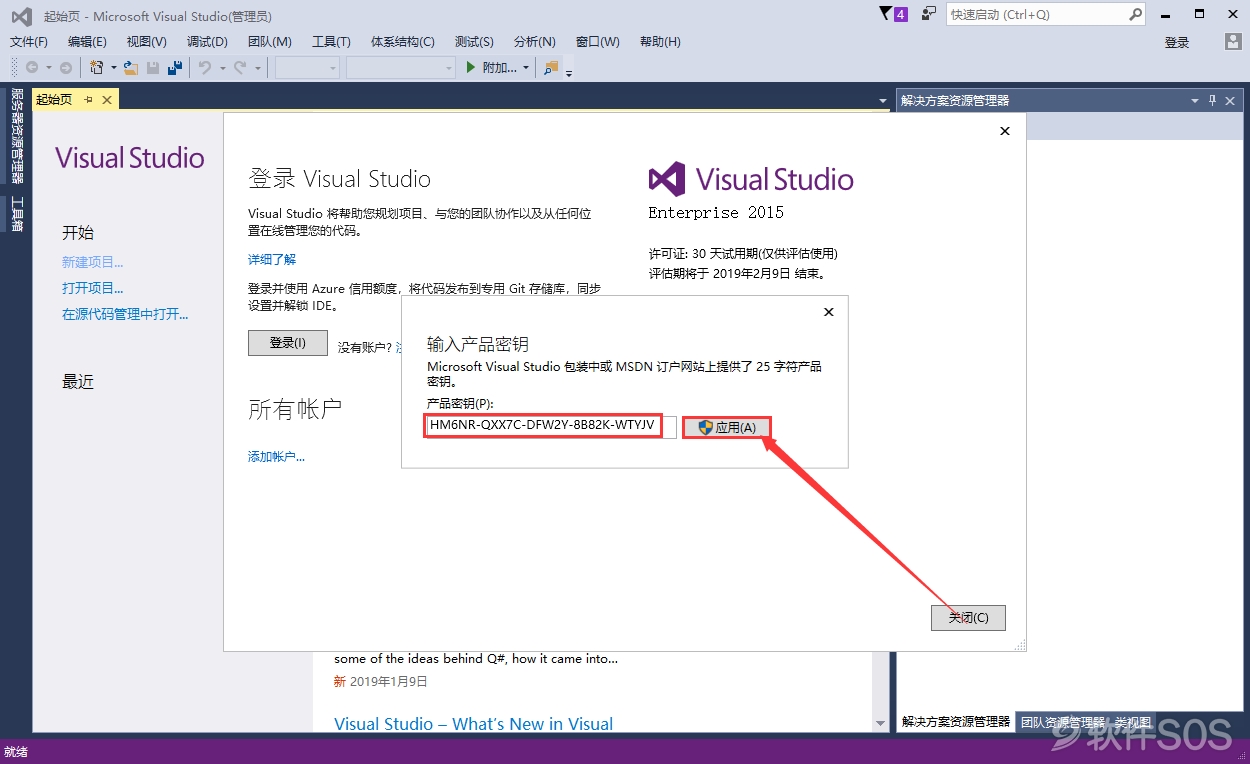Viewport: 1250px width, 764px height.
Task: Click the Redo toolbar icon
Action: pyautogui.click(x=240, y=68)
